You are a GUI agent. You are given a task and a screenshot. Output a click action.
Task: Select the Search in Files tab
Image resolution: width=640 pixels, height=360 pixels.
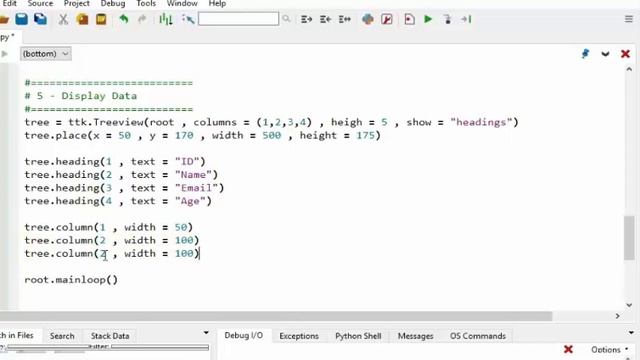(17, 336)
